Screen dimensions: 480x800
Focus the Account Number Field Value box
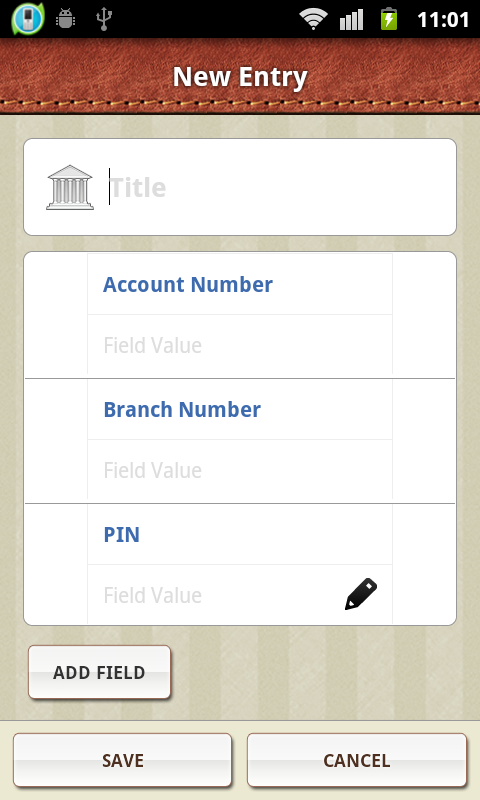click(x=240, y=345)
